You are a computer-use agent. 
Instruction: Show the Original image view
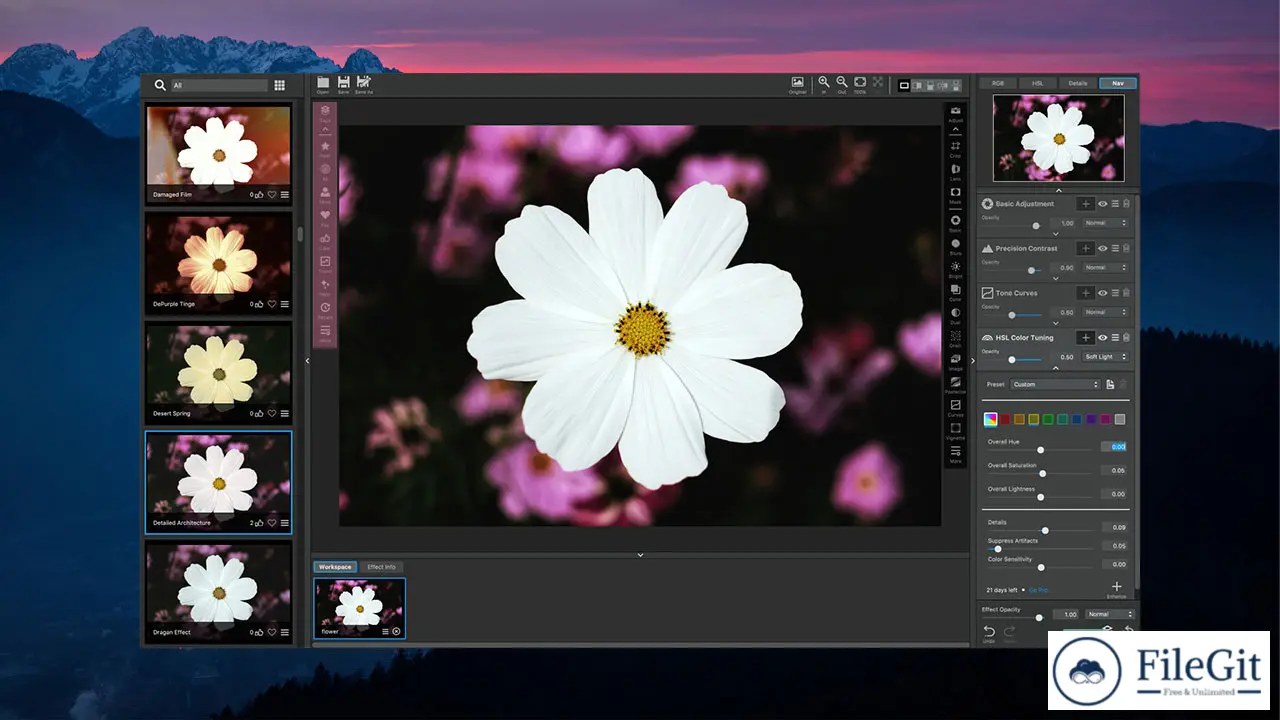(x=797, y=82)
